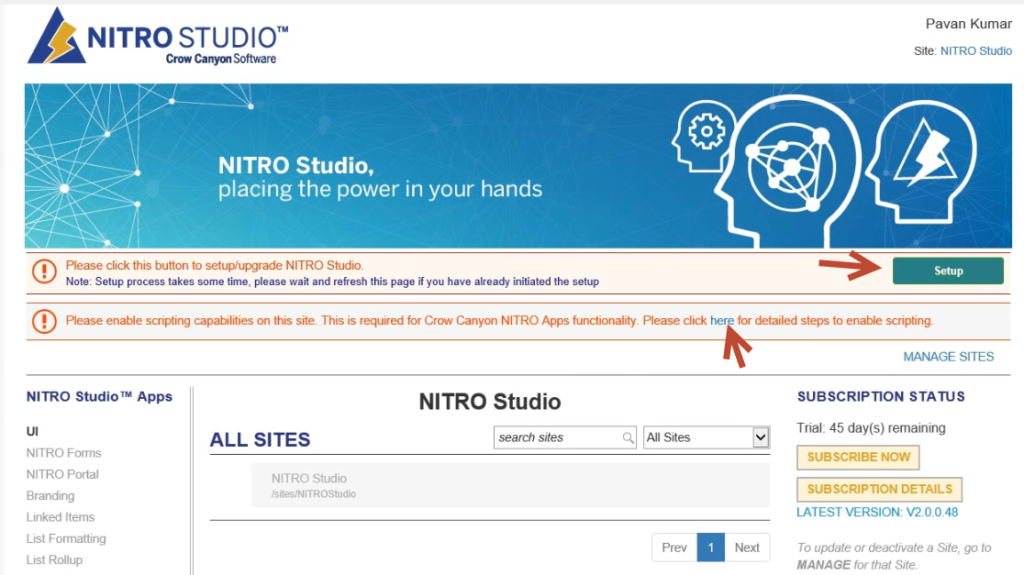Click the NITRO Studio logo
Screen dimensions: 1024x575
pyautogui.click(x=157, y=37)
